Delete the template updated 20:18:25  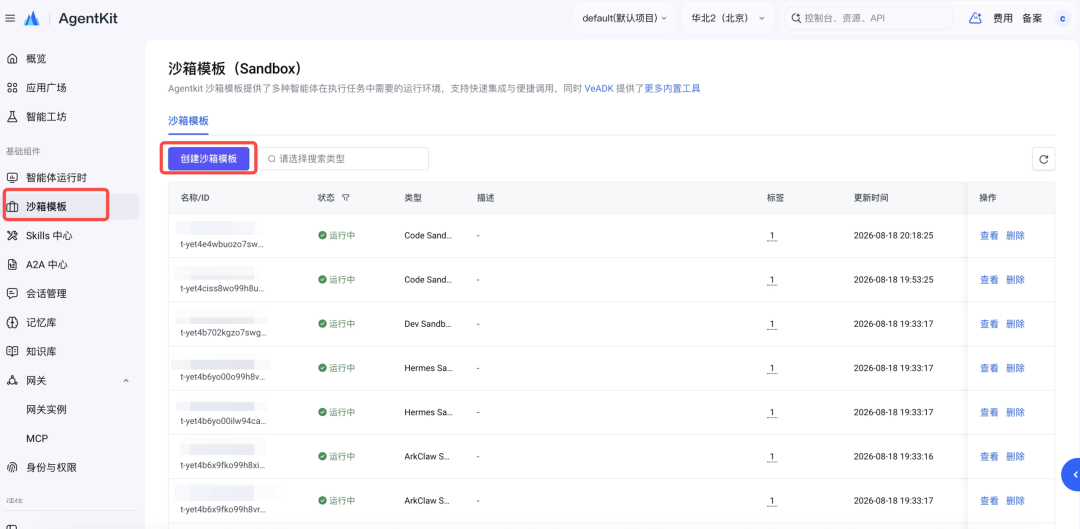point(1015,236)
